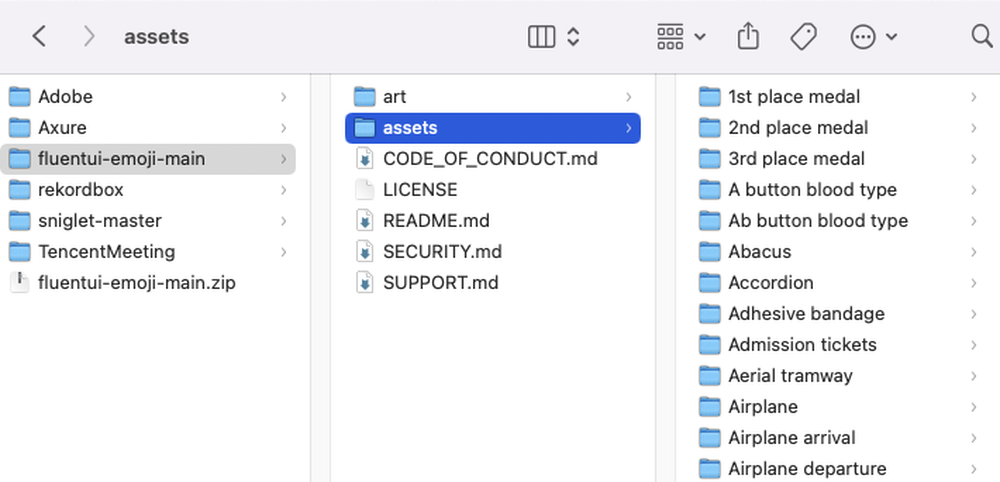Go forward with the right arrow

[89, 36]
